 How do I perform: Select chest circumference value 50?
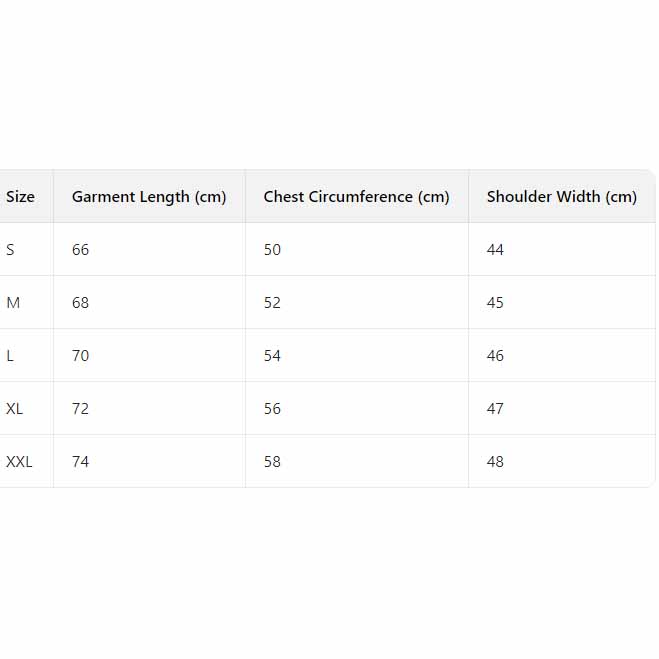[273, 250]
